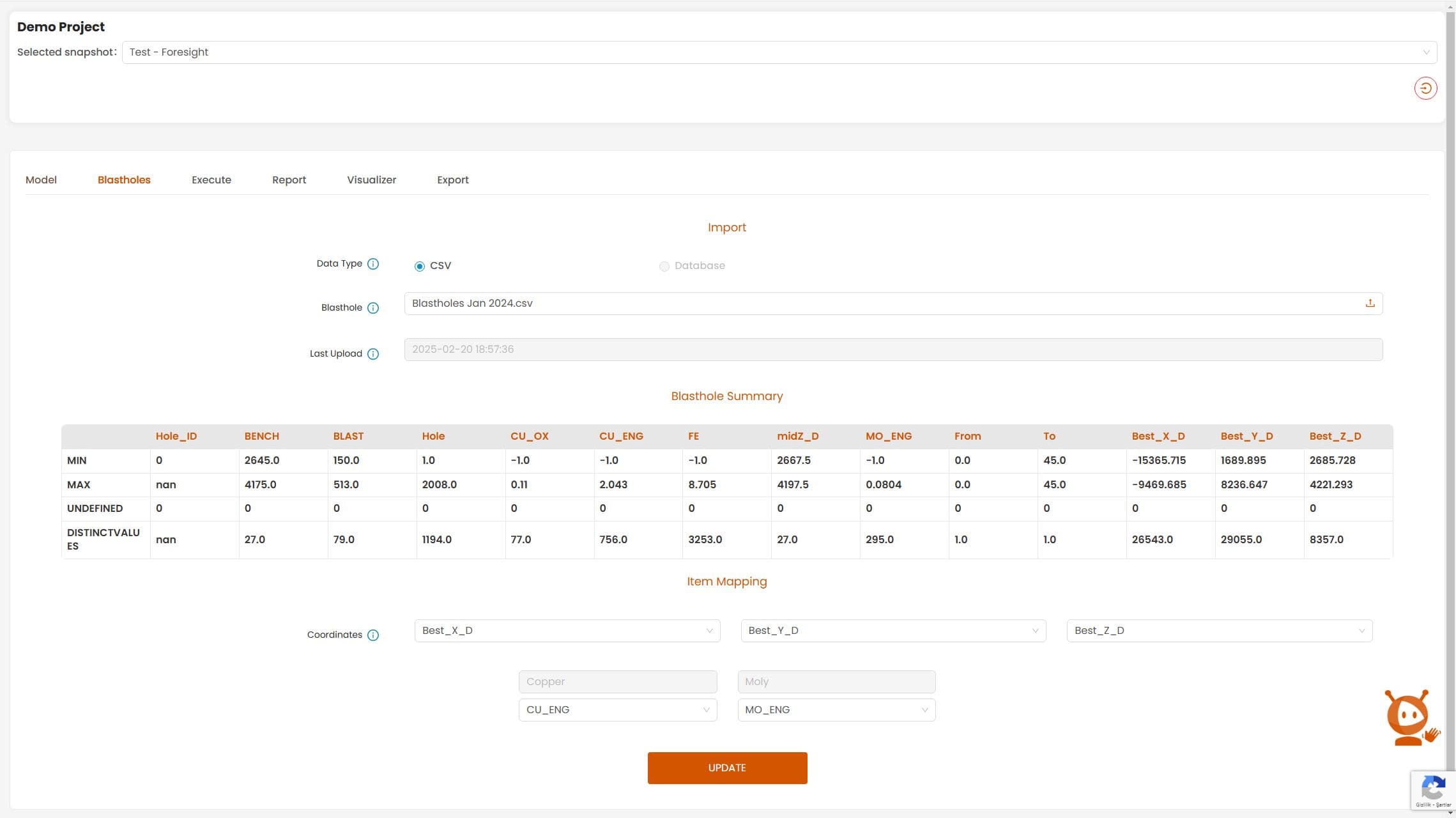Click the -15365.715 minimum Best_X_D value
This screenshot has height=818, width=1456.
click(x=1159, y=461)
